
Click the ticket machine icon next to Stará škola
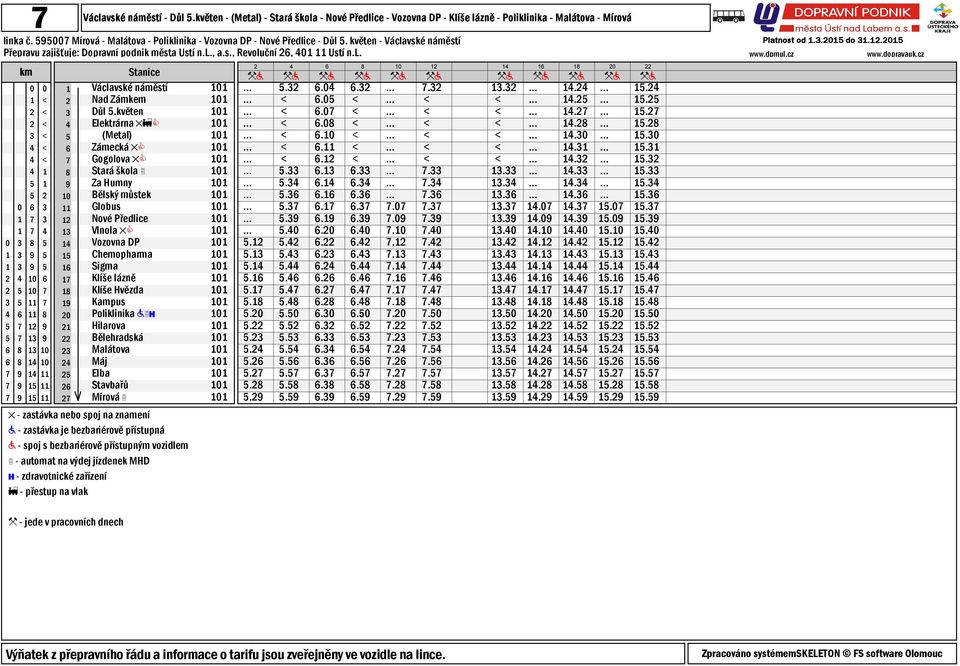click(x=143, y=171)
